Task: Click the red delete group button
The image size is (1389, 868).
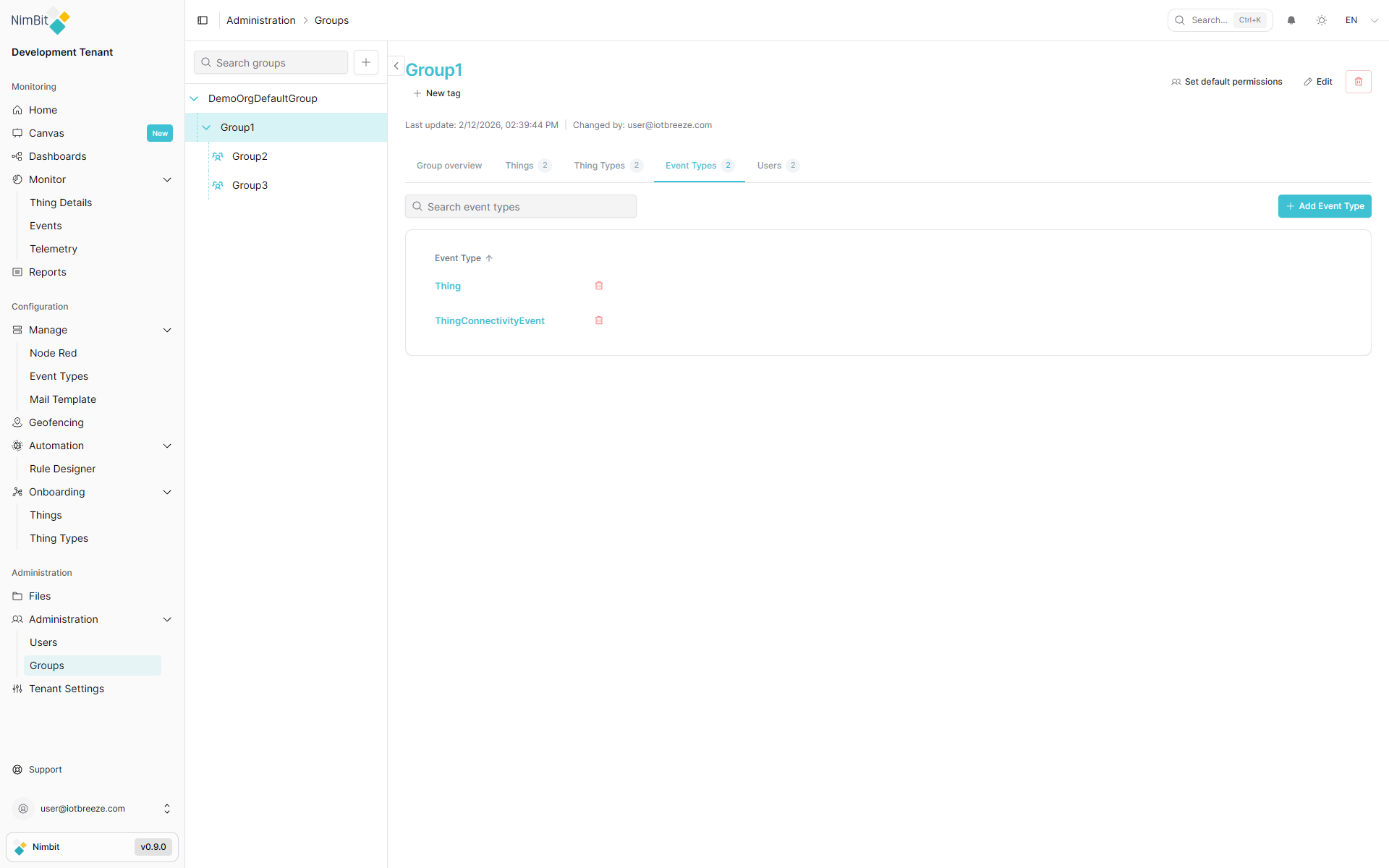Action: tap(1358, 82)
